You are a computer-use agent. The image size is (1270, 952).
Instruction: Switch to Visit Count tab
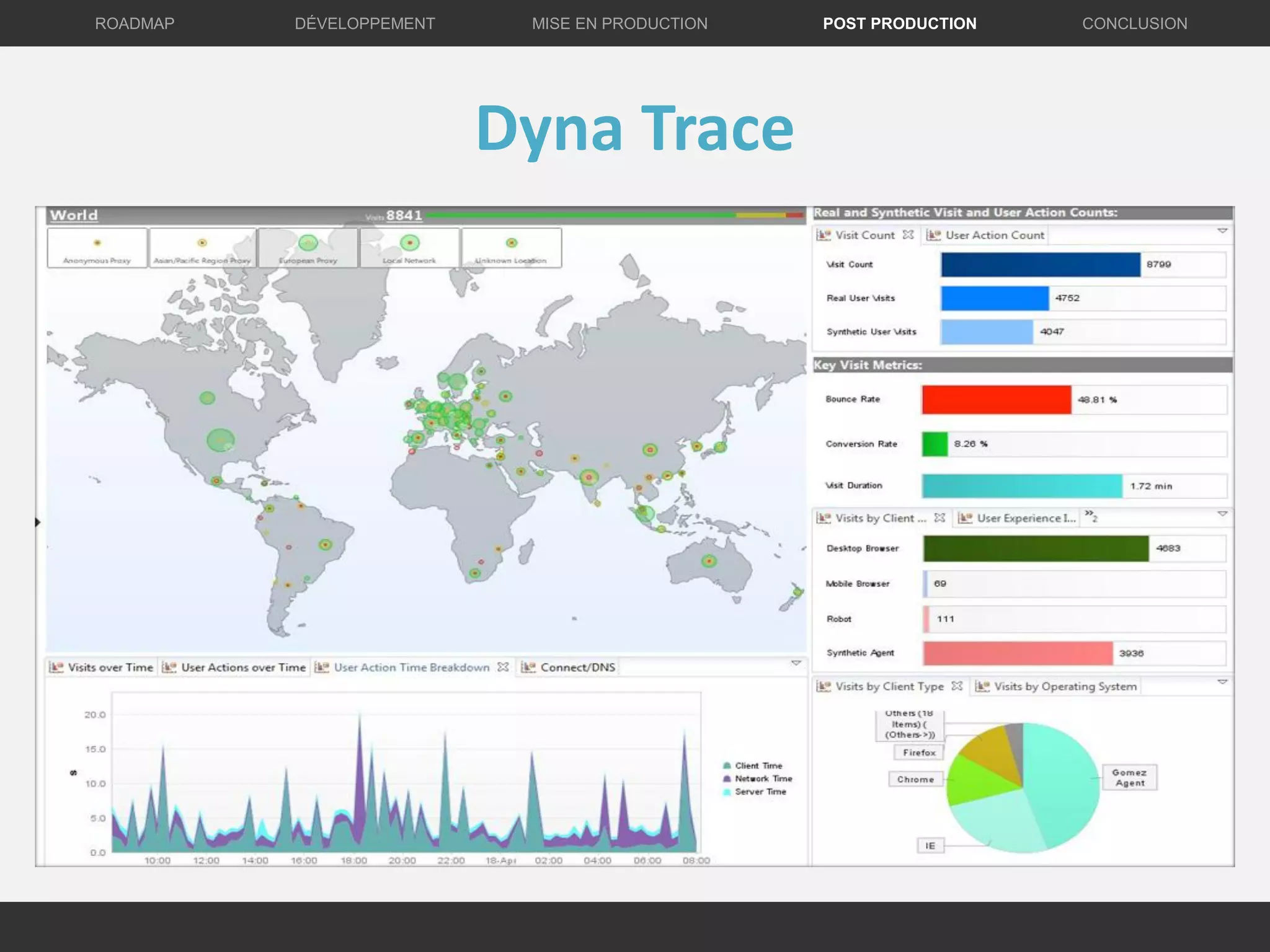[x=864, y=235]
